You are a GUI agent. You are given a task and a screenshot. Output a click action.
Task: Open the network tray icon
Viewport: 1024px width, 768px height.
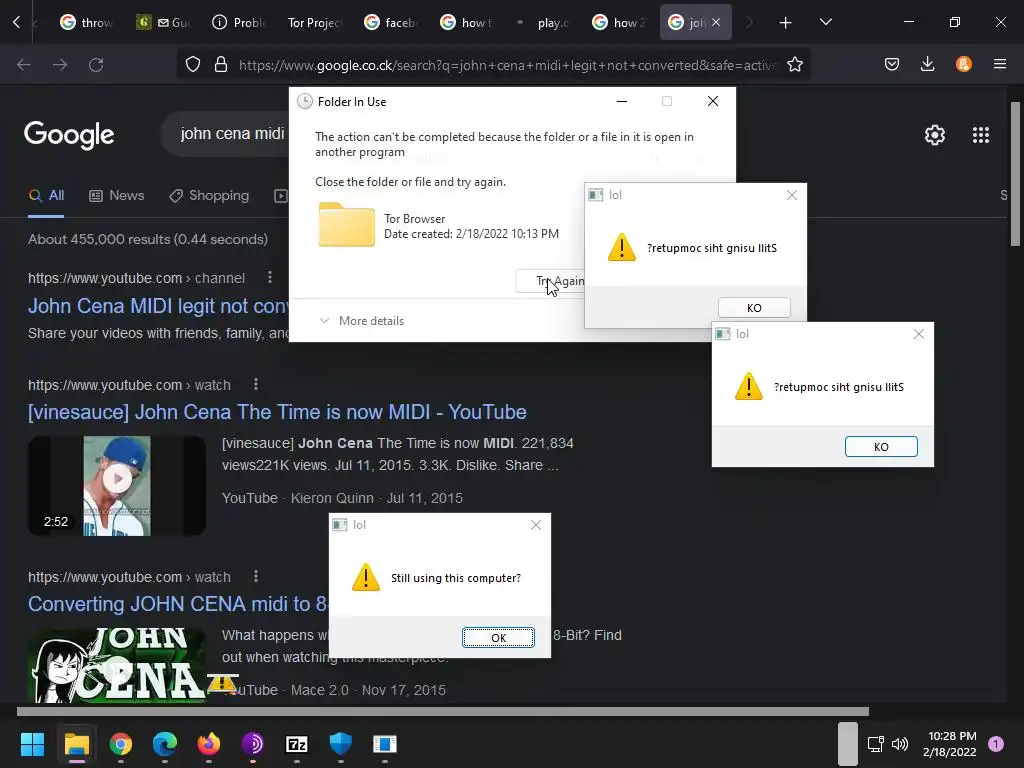875,744
